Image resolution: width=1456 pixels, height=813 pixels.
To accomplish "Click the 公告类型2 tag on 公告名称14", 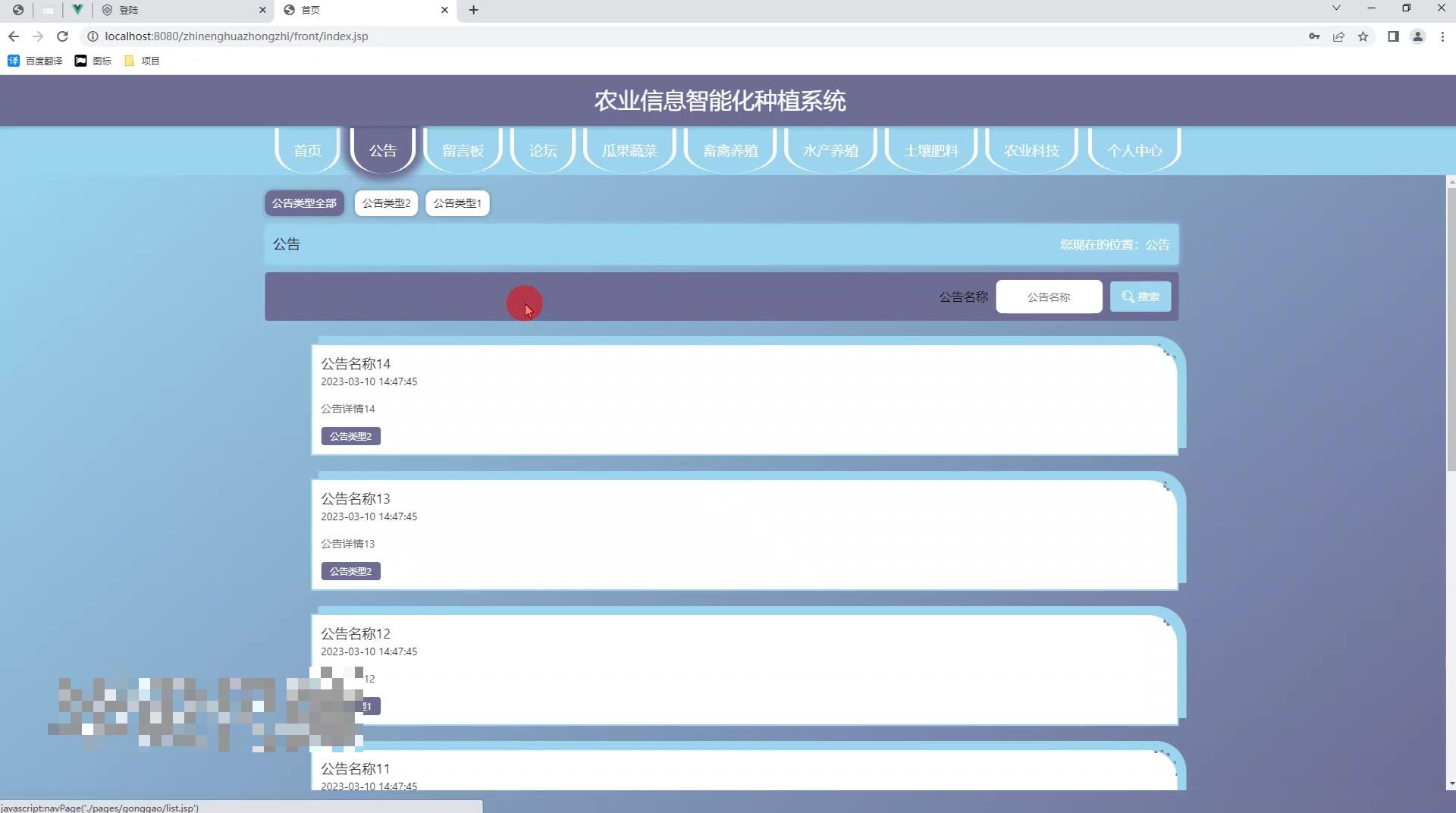I will [x=350, y=436].
